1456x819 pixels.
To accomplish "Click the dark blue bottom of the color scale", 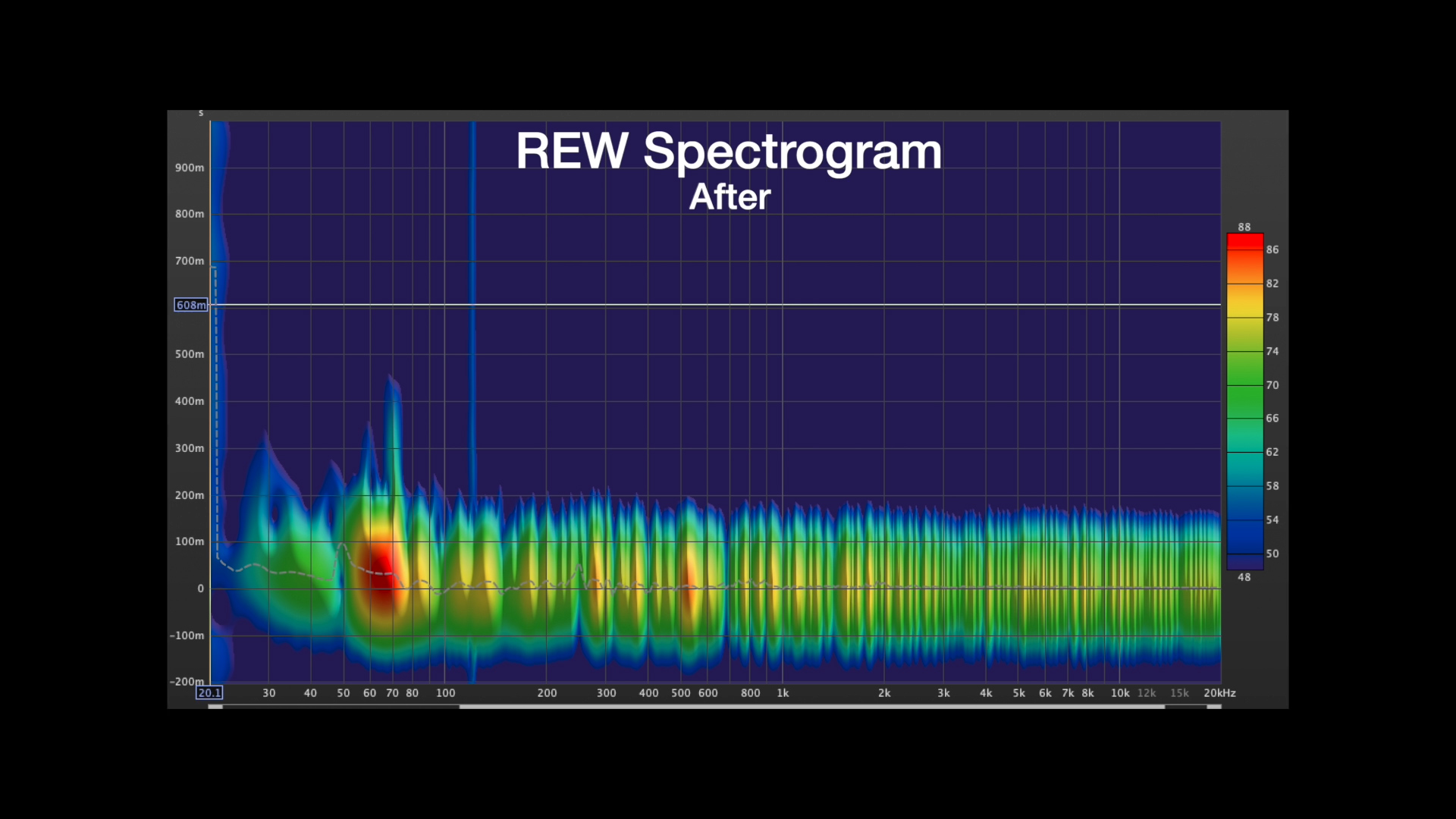I will pyautogui.click(x=1244, y=561).
